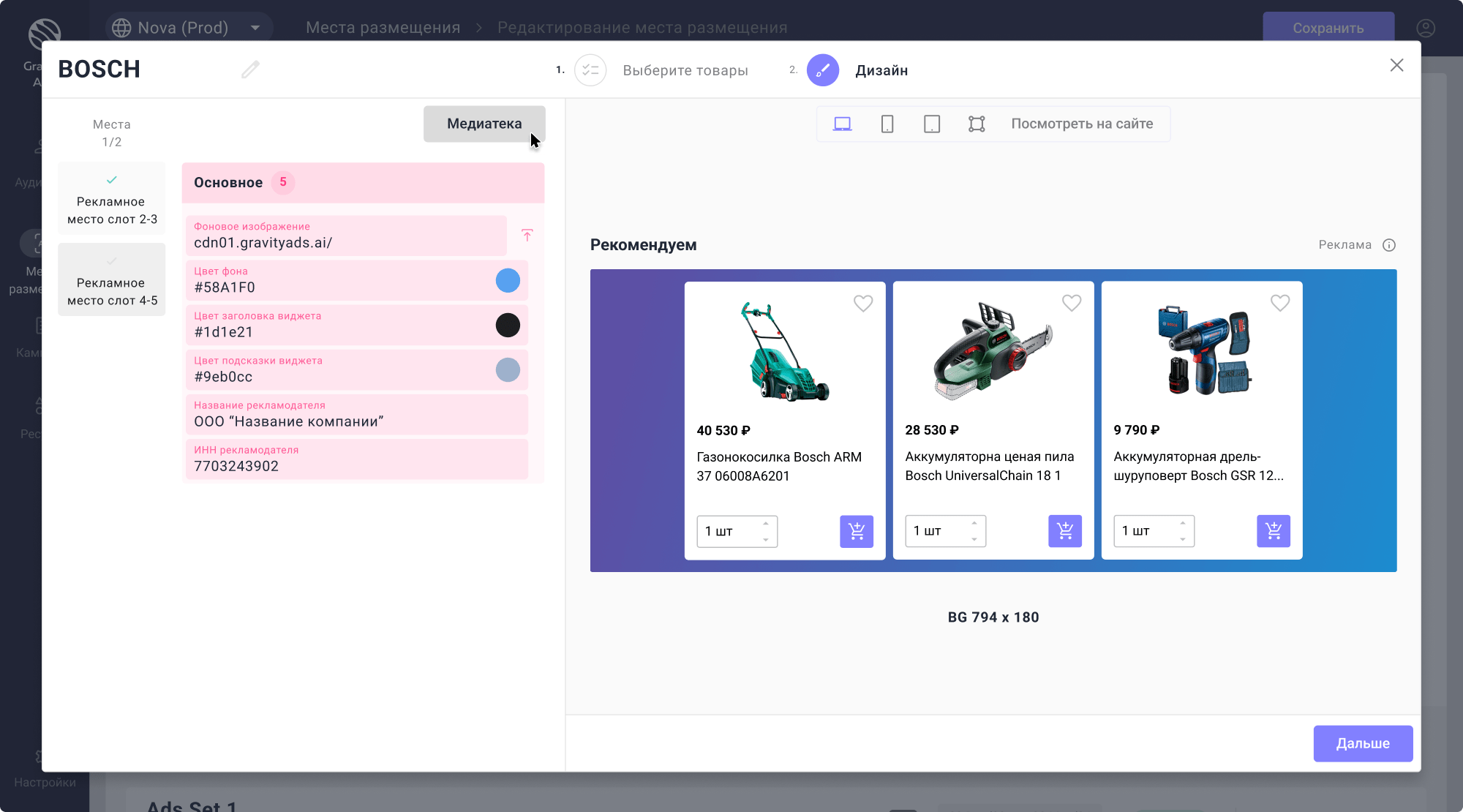The image size is (1463, 812).
Task: Click Аккумуляторна цепная пила product title
Action: [x=989, y=466]
